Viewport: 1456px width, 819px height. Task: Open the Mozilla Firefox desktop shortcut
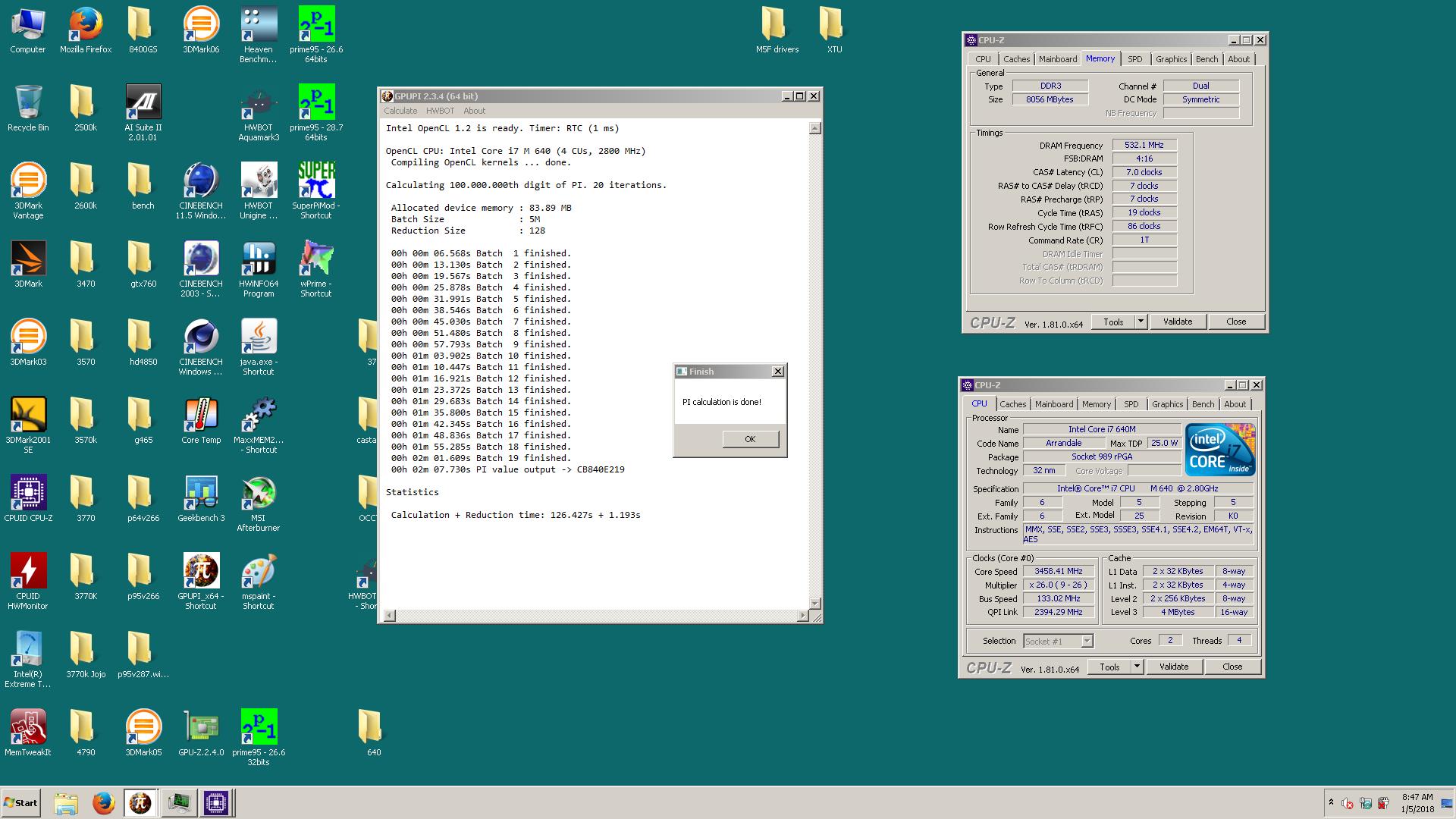[x=86, y=30]
